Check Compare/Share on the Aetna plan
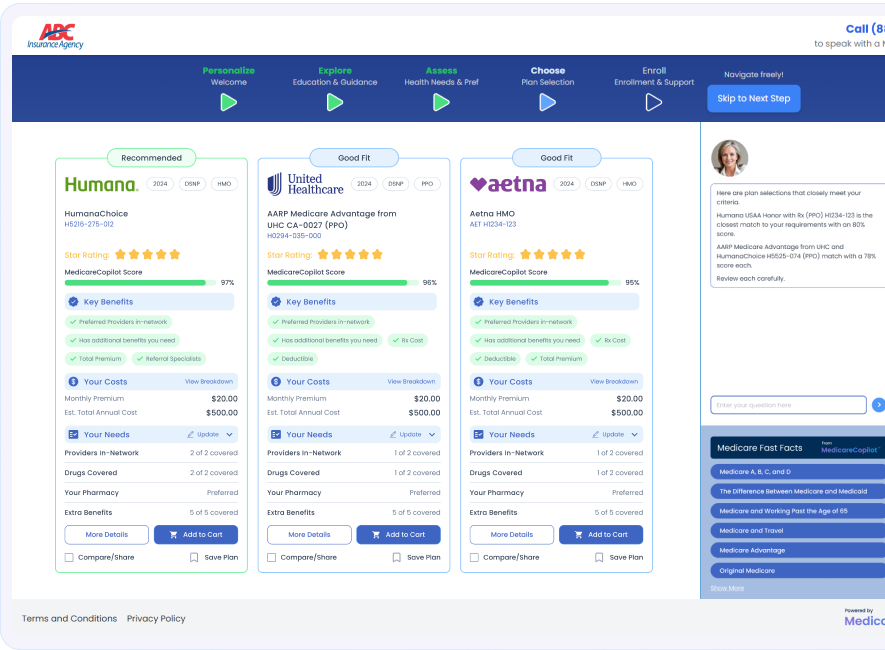The height and width of the screenshot is (650, 885). tap(474, 557)
